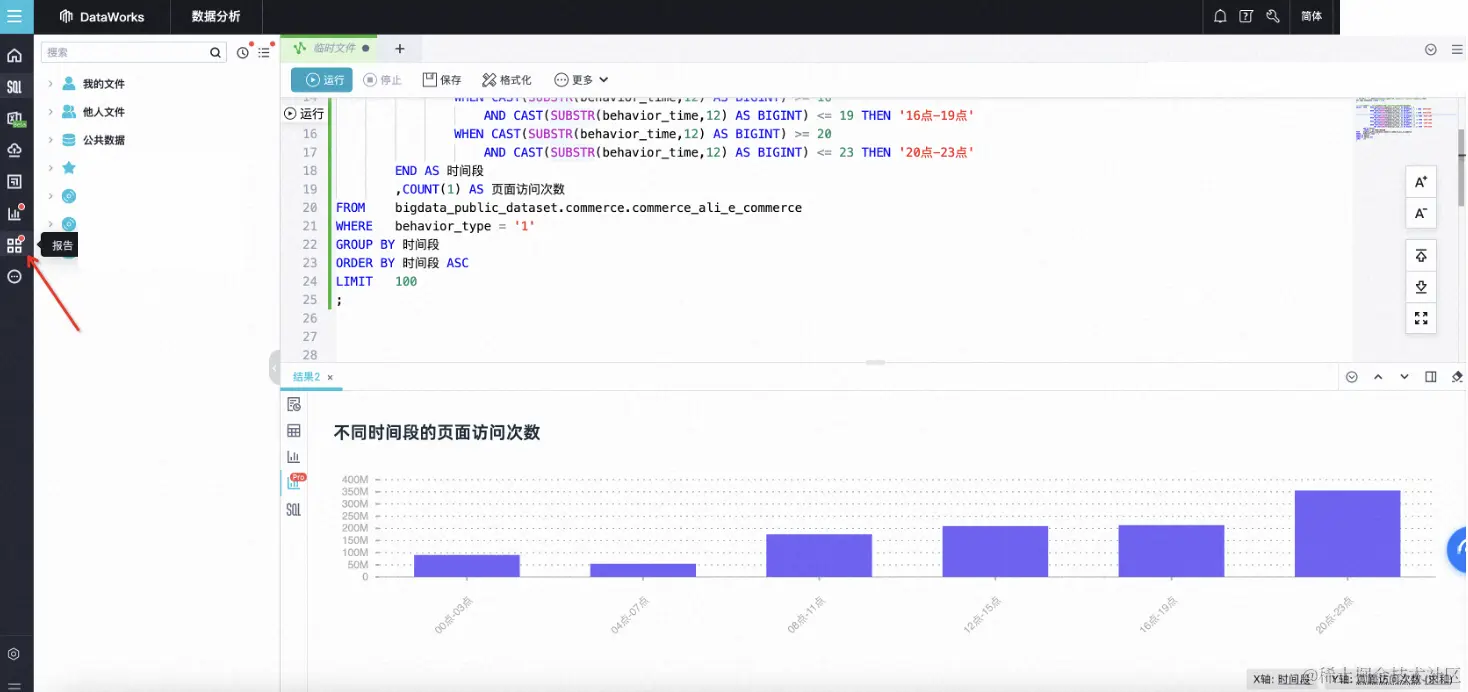Viewport: 1468px width, 692px height.
Task: Go to the Home icon in sidebar
Action: pos(15,55)
